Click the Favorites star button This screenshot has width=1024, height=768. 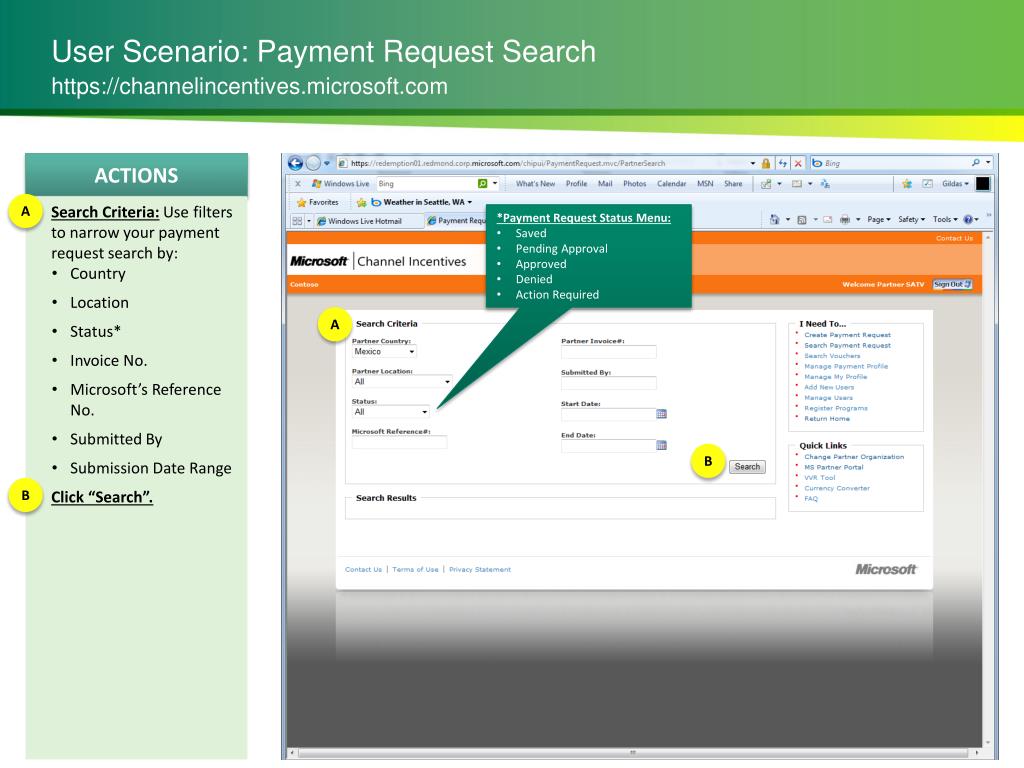[317, 202]
